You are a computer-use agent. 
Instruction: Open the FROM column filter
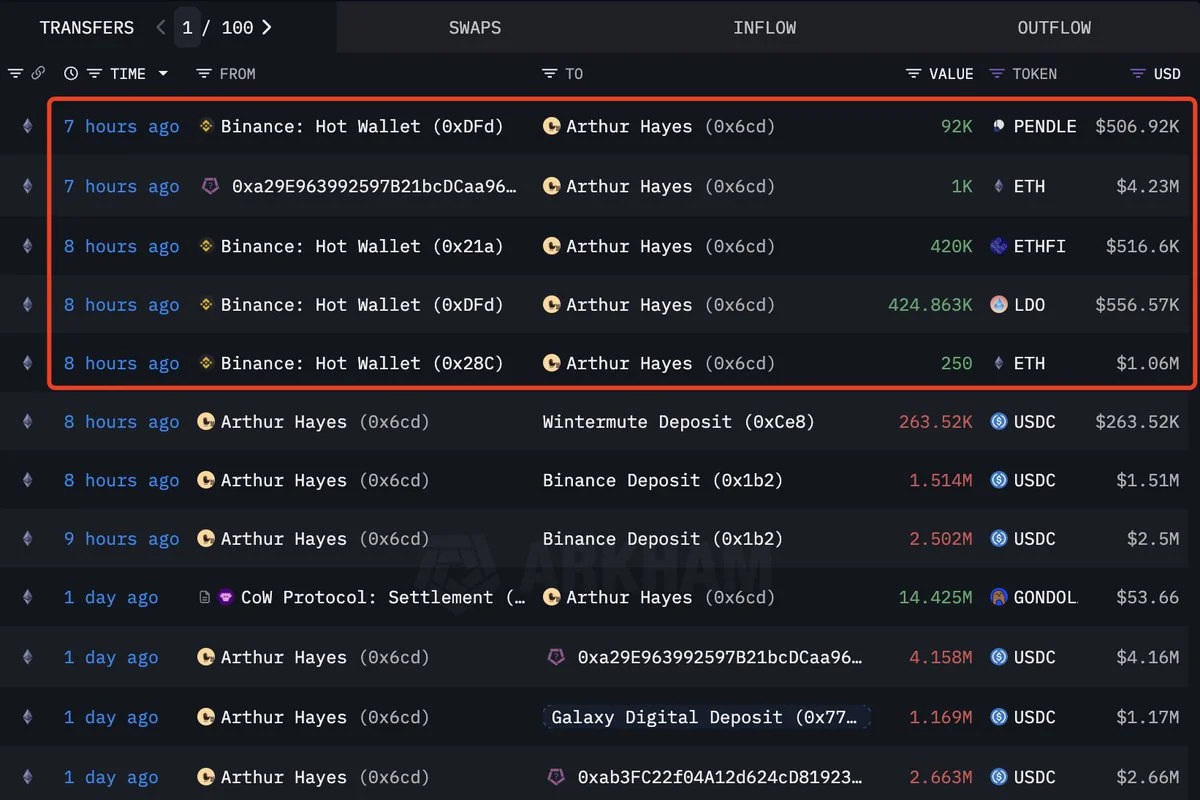tap(204, 74)
